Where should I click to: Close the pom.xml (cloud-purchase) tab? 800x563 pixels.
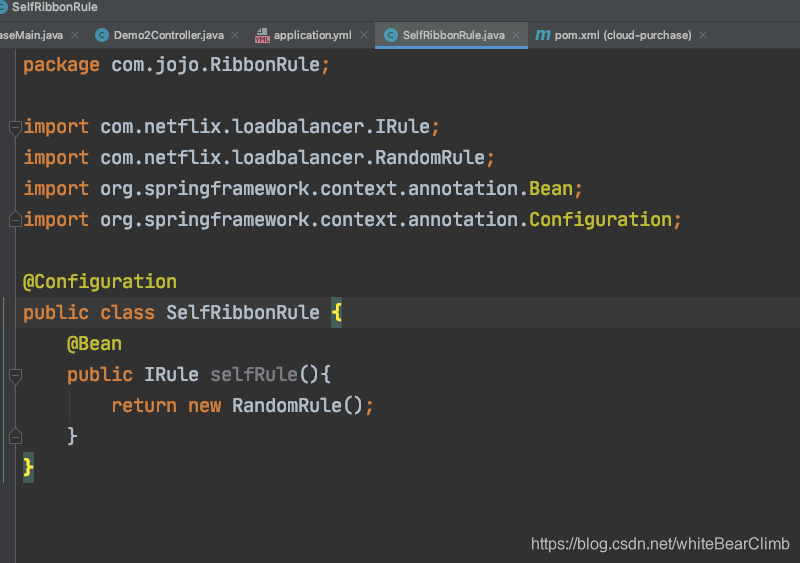703,35
